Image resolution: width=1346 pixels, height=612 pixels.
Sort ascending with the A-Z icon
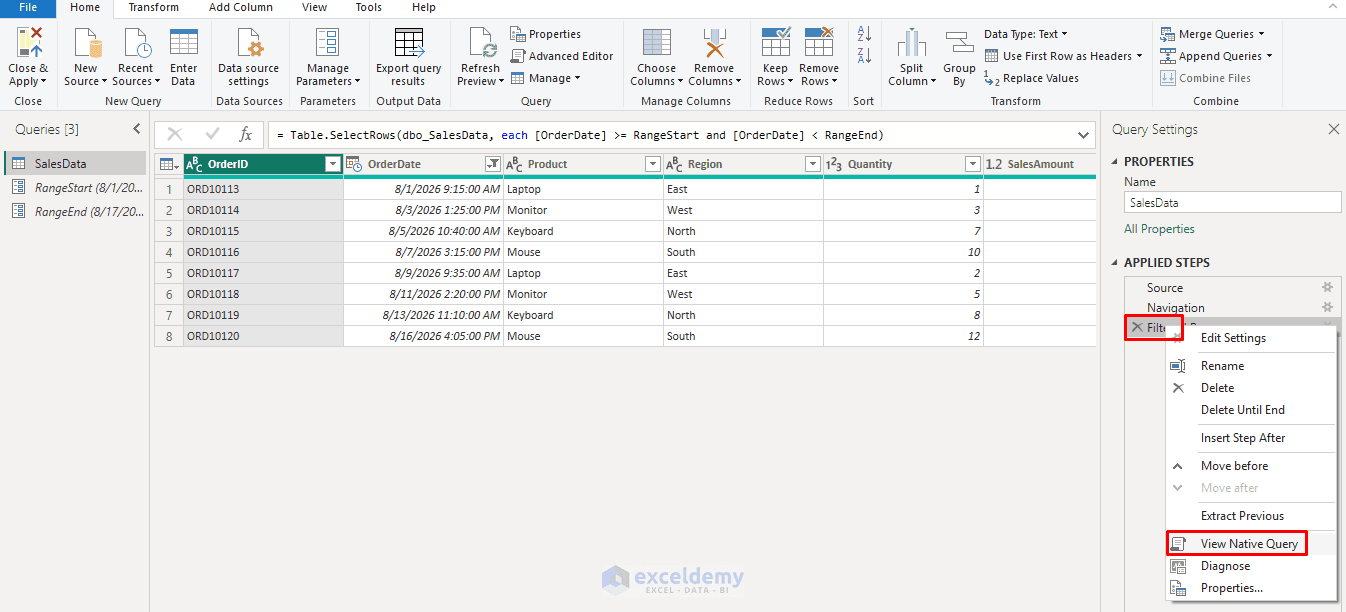pos(865,34)
